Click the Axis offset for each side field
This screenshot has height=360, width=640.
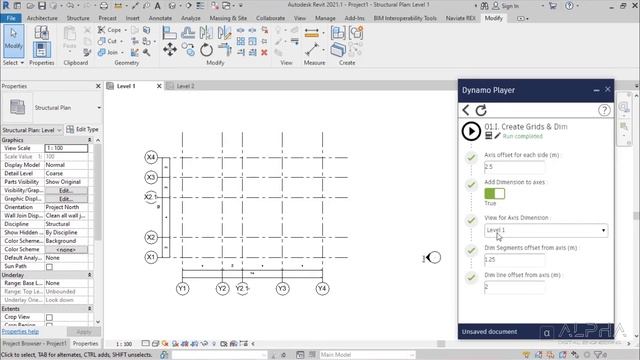pyautogui.click(x=514, y=167)
